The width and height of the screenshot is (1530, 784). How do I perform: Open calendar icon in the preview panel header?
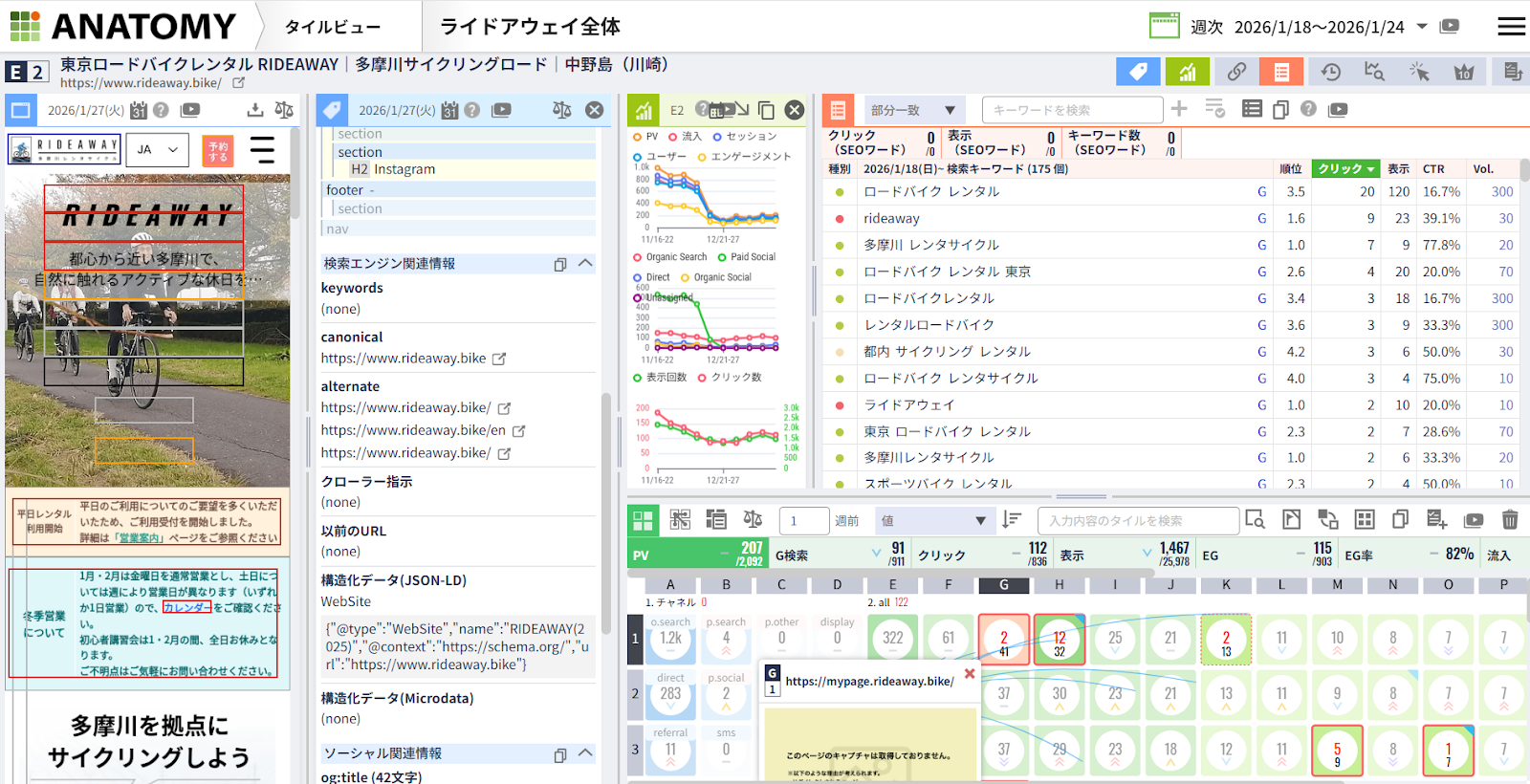pyautogui.click(x=139, y=110)
